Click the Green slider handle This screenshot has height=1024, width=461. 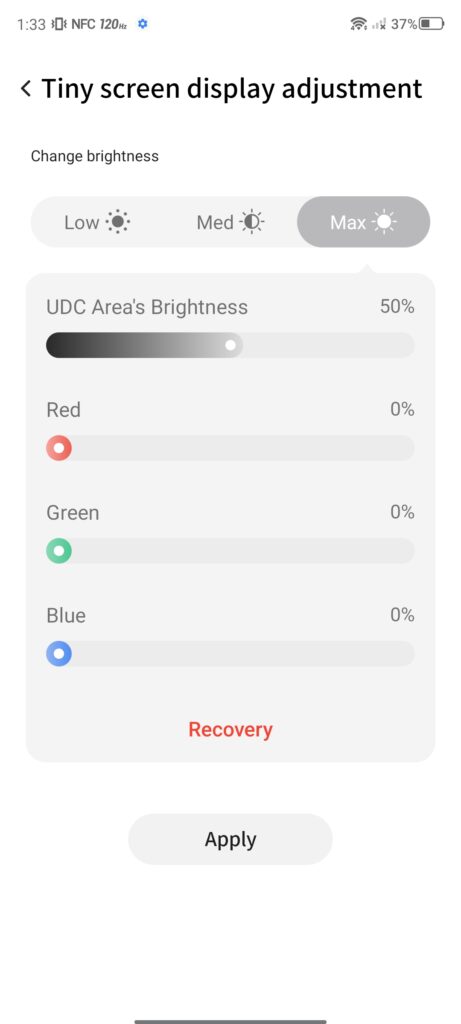point(59,551)
